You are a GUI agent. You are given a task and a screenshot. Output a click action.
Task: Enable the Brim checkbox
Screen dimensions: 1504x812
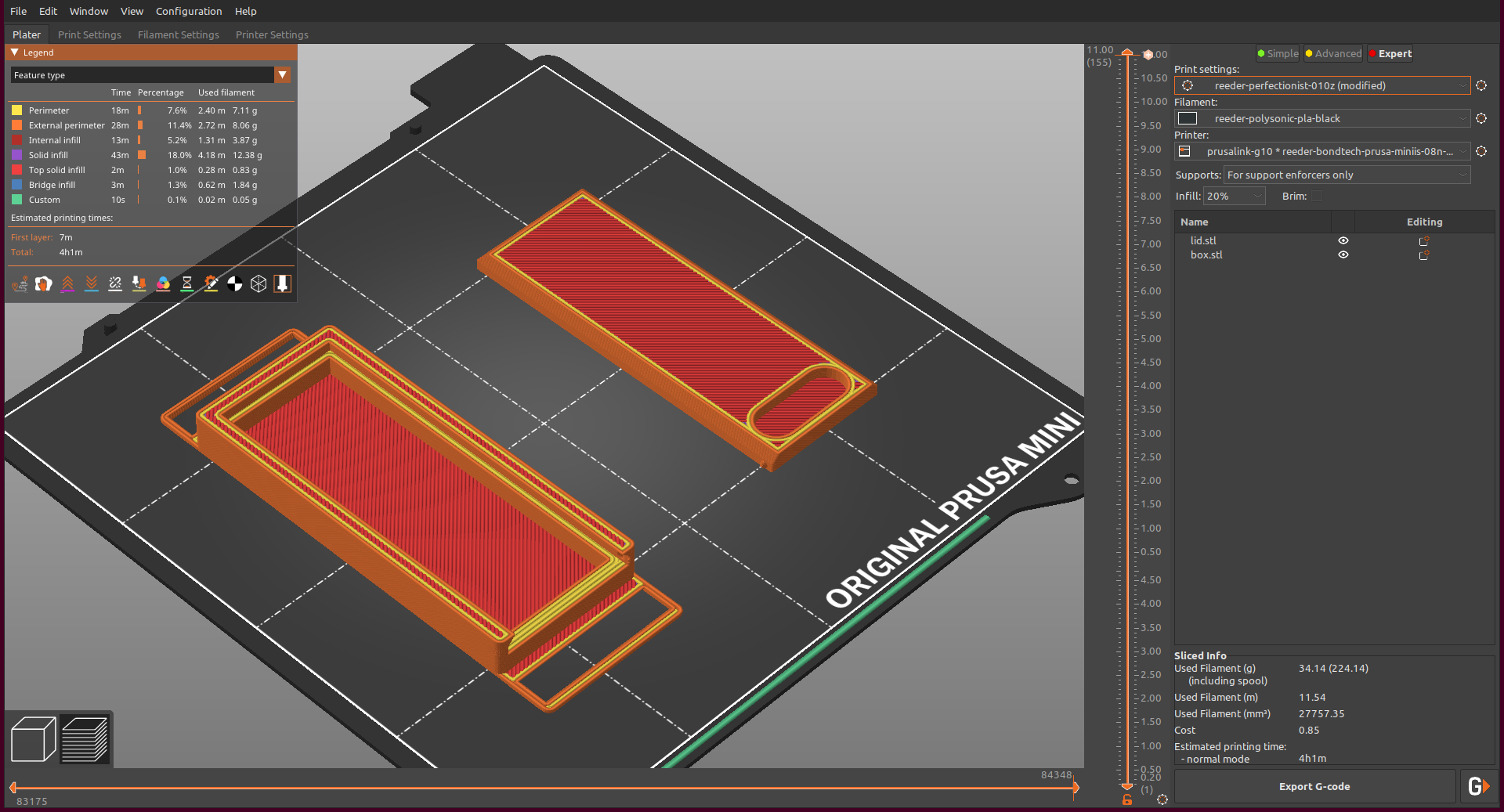tap(1318, 196)
